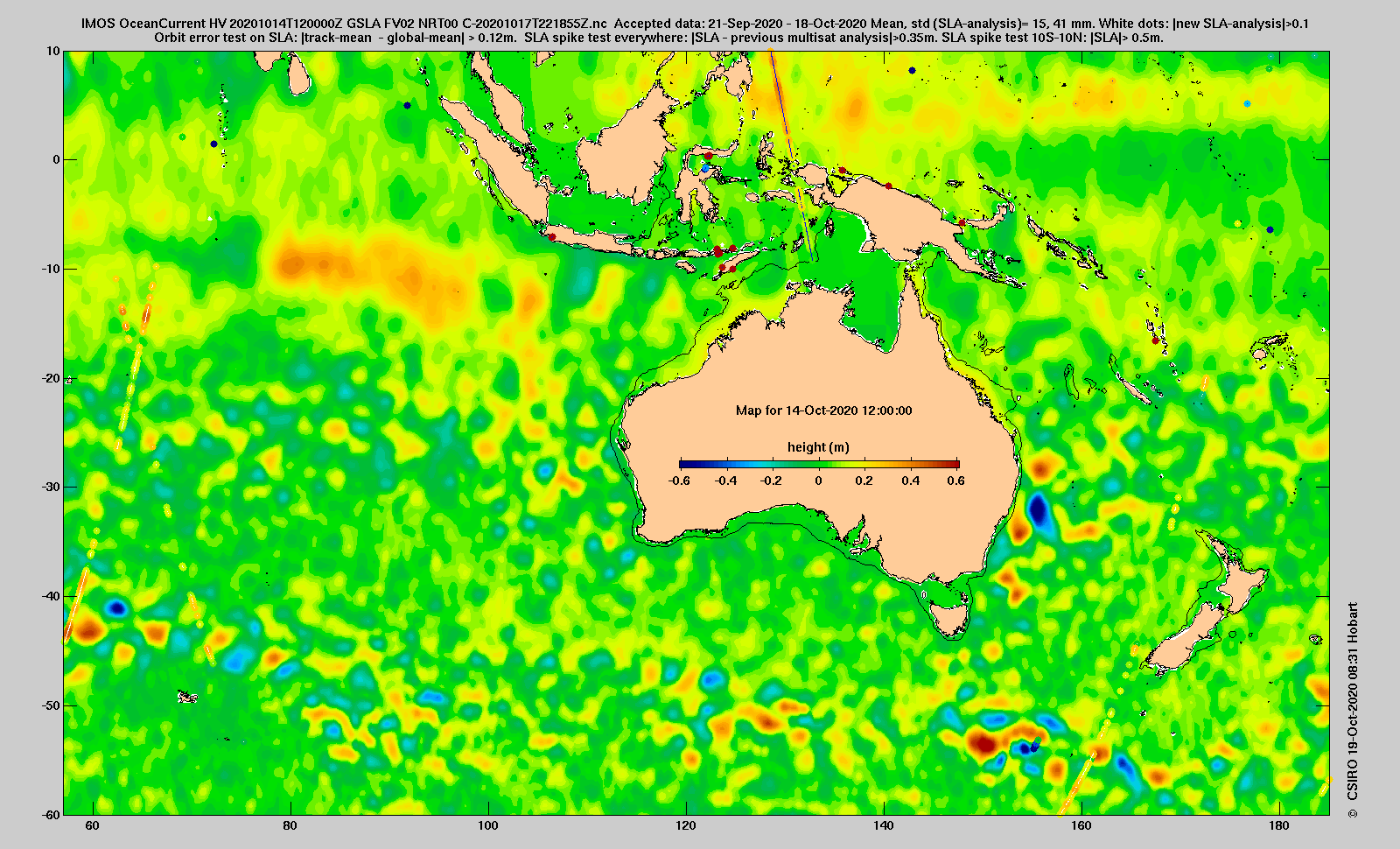Click latitude axis label 0
Screen dimensions: 1400x849
(x=57, y=160)
